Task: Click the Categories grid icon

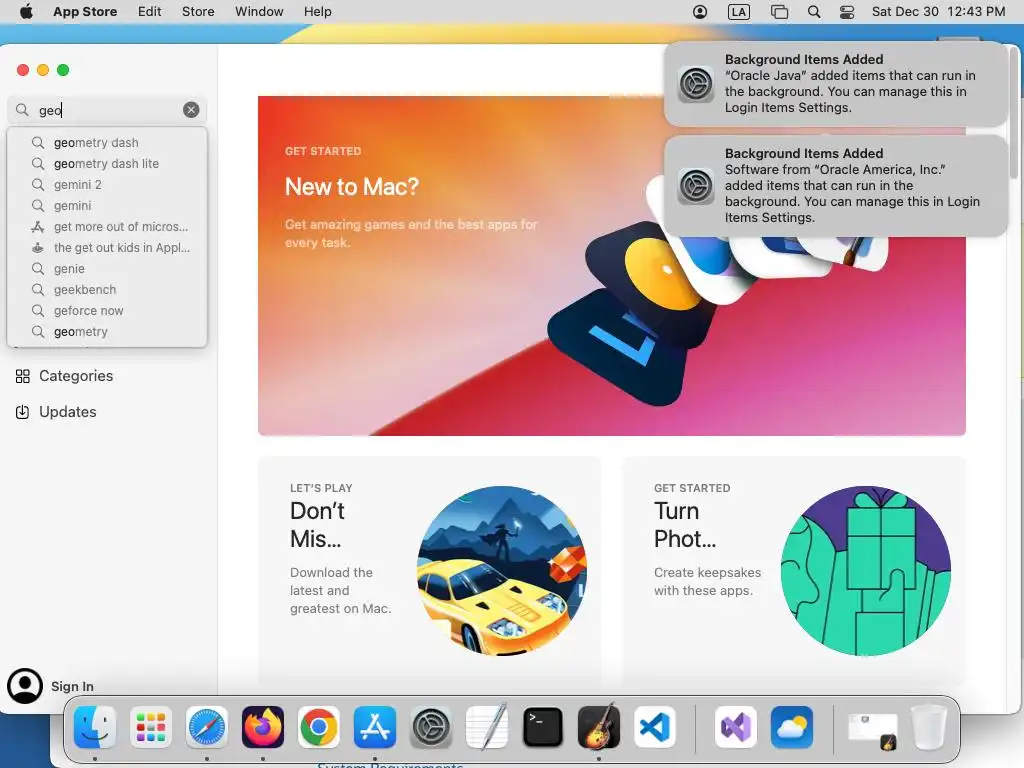Action: tap(22, 376)
